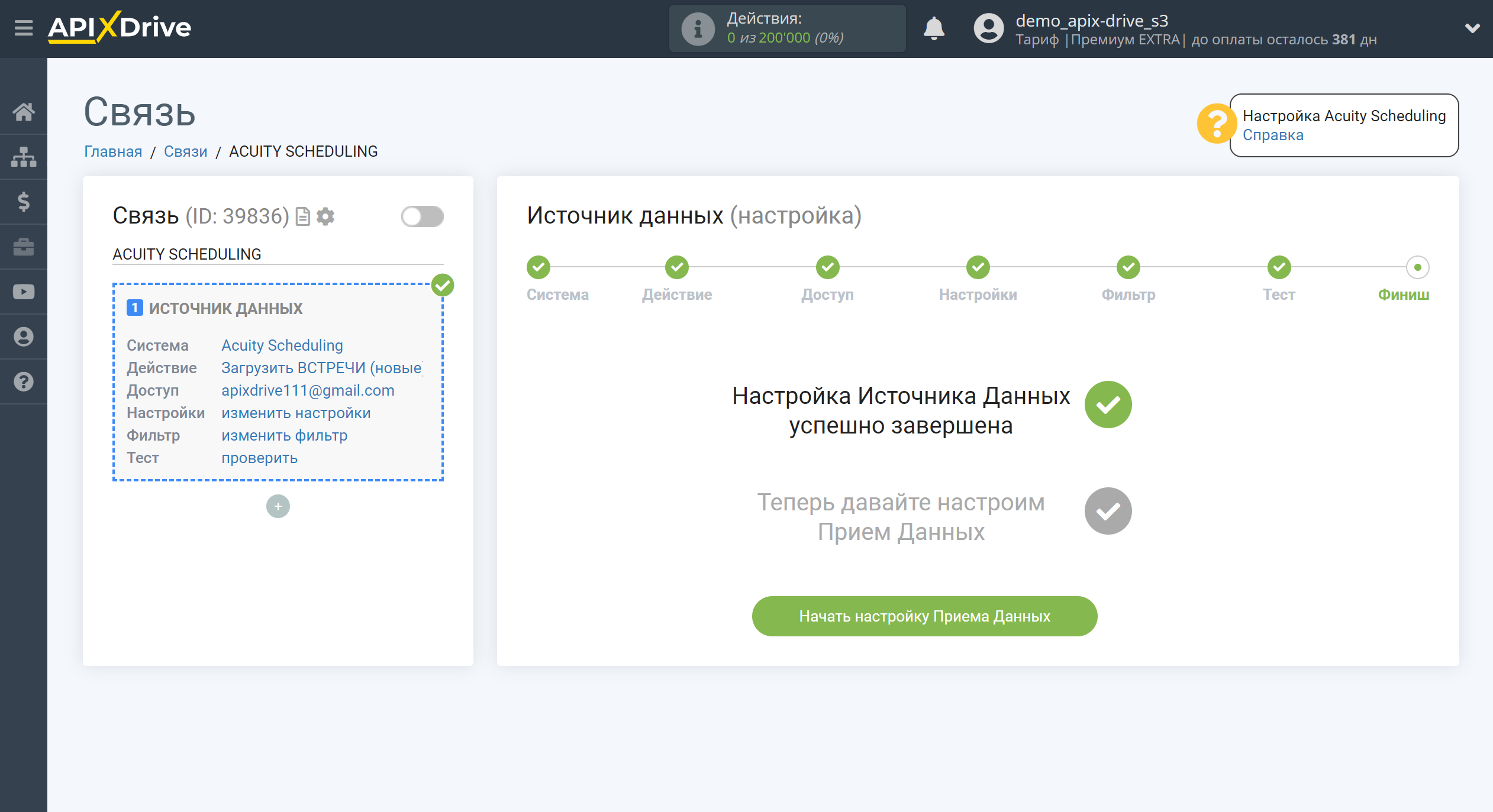Screen dimensions: 1493x812
Task: Click the Настройки step label
Action: 978,295
